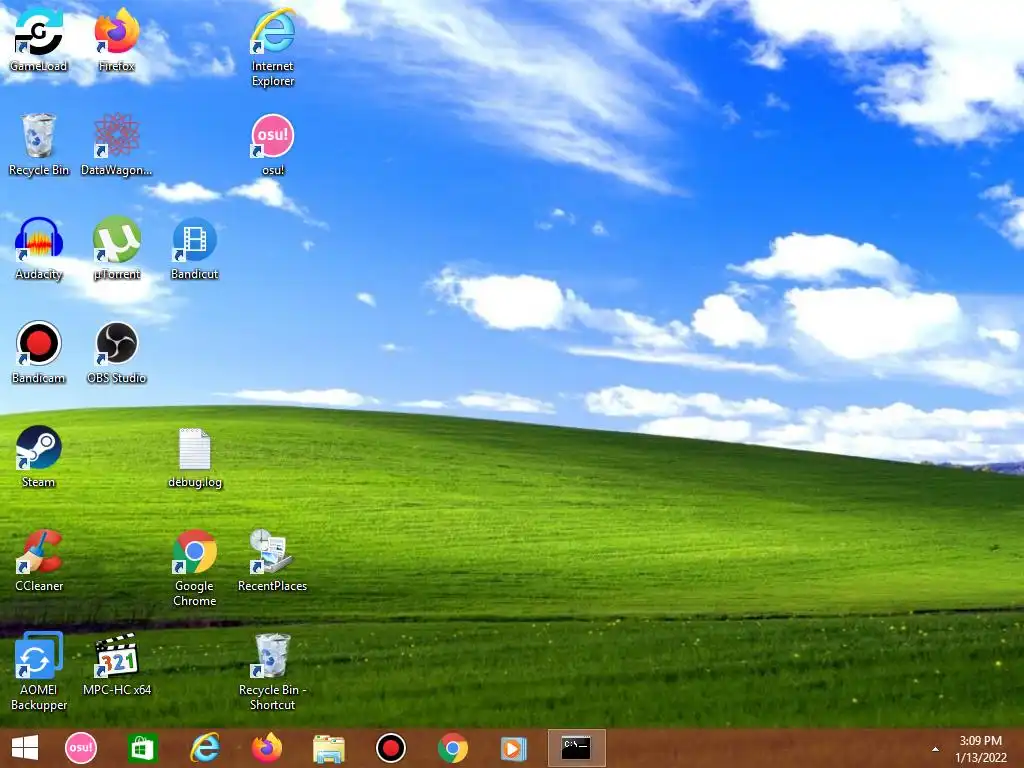Select the Firefox desktop icon

click(116, 40)
